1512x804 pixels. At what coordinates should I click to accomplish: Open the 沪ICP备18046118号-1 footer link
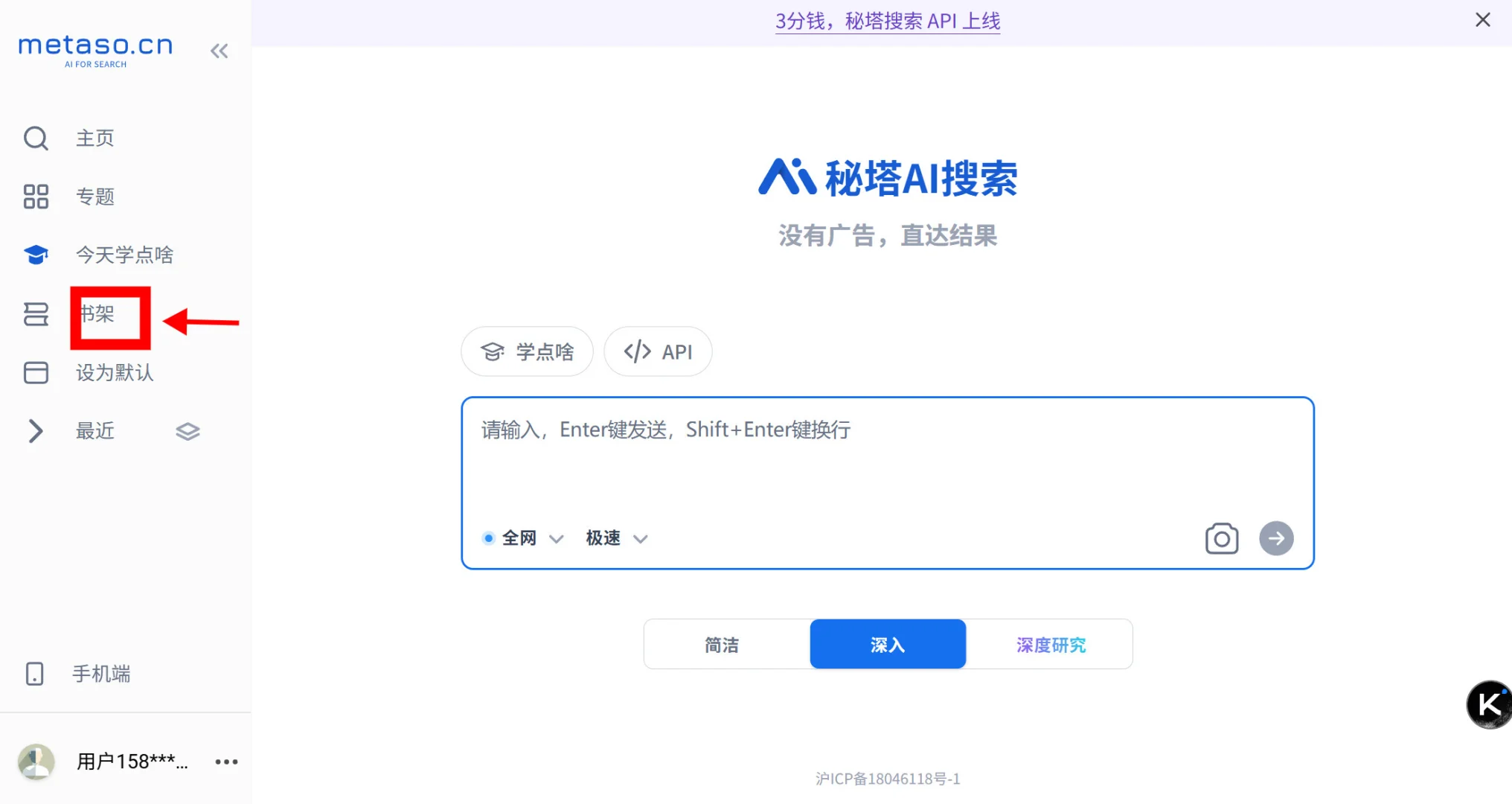tap(888, 779)
